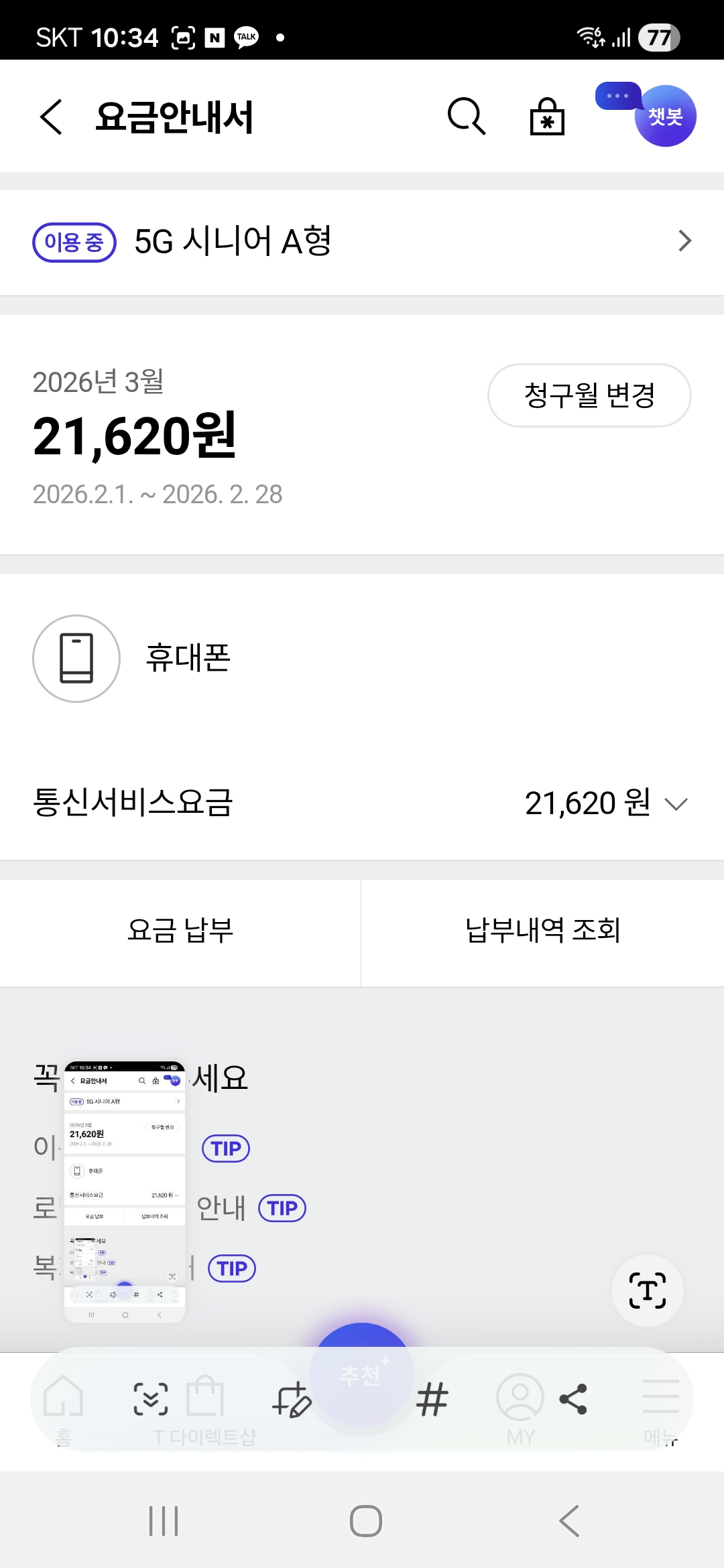Click the 청구월 변경 button
This screenshot has width=724, height=1568.
[589, 395]
